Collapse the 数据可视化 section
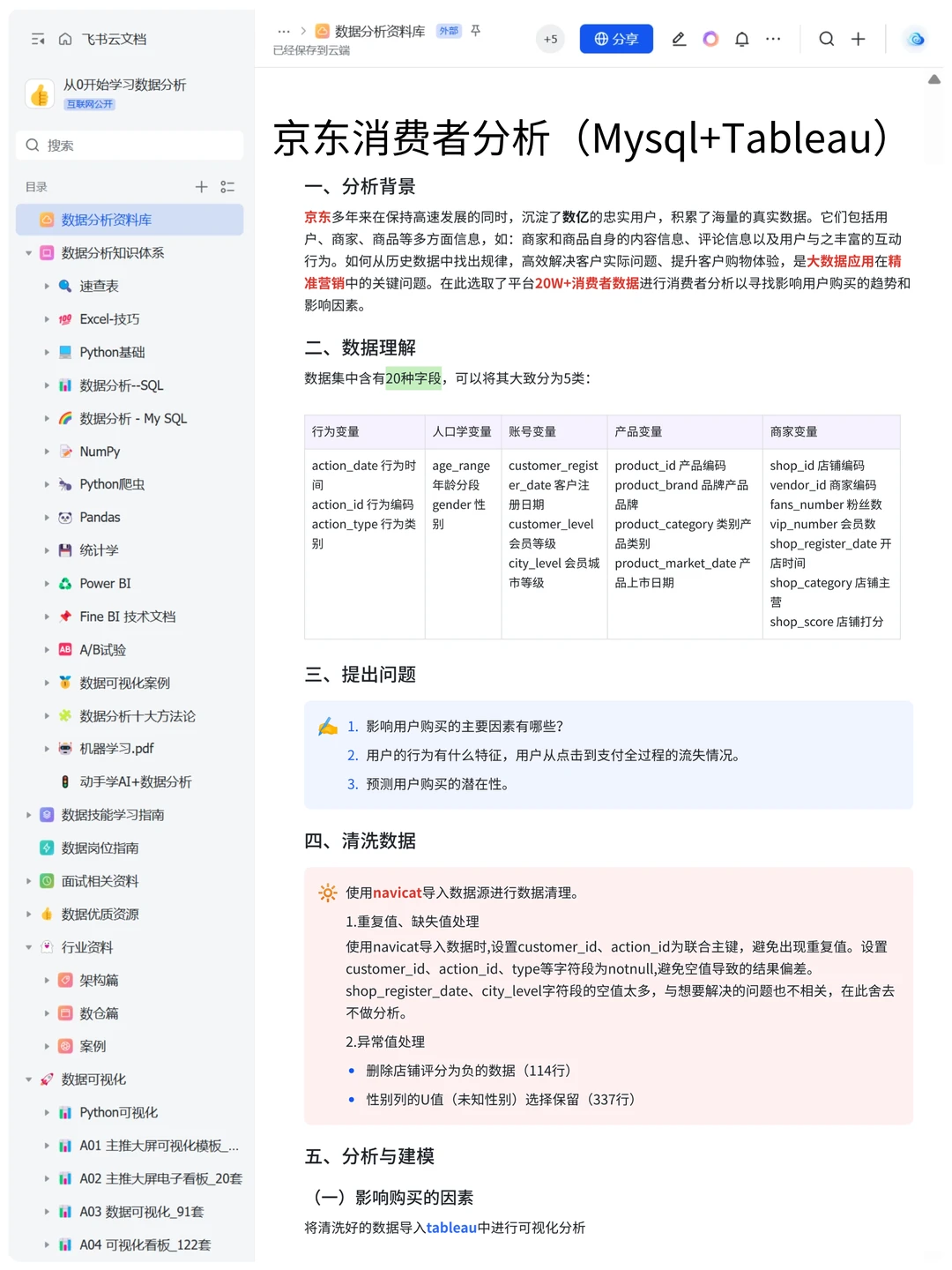The width and height of the screenshot is (952, 1270). [x=28, y=1079]
